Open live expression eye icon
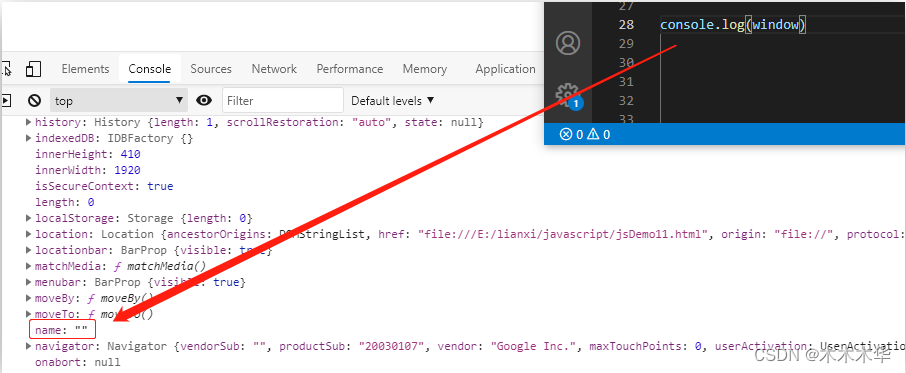 (203, 100)
